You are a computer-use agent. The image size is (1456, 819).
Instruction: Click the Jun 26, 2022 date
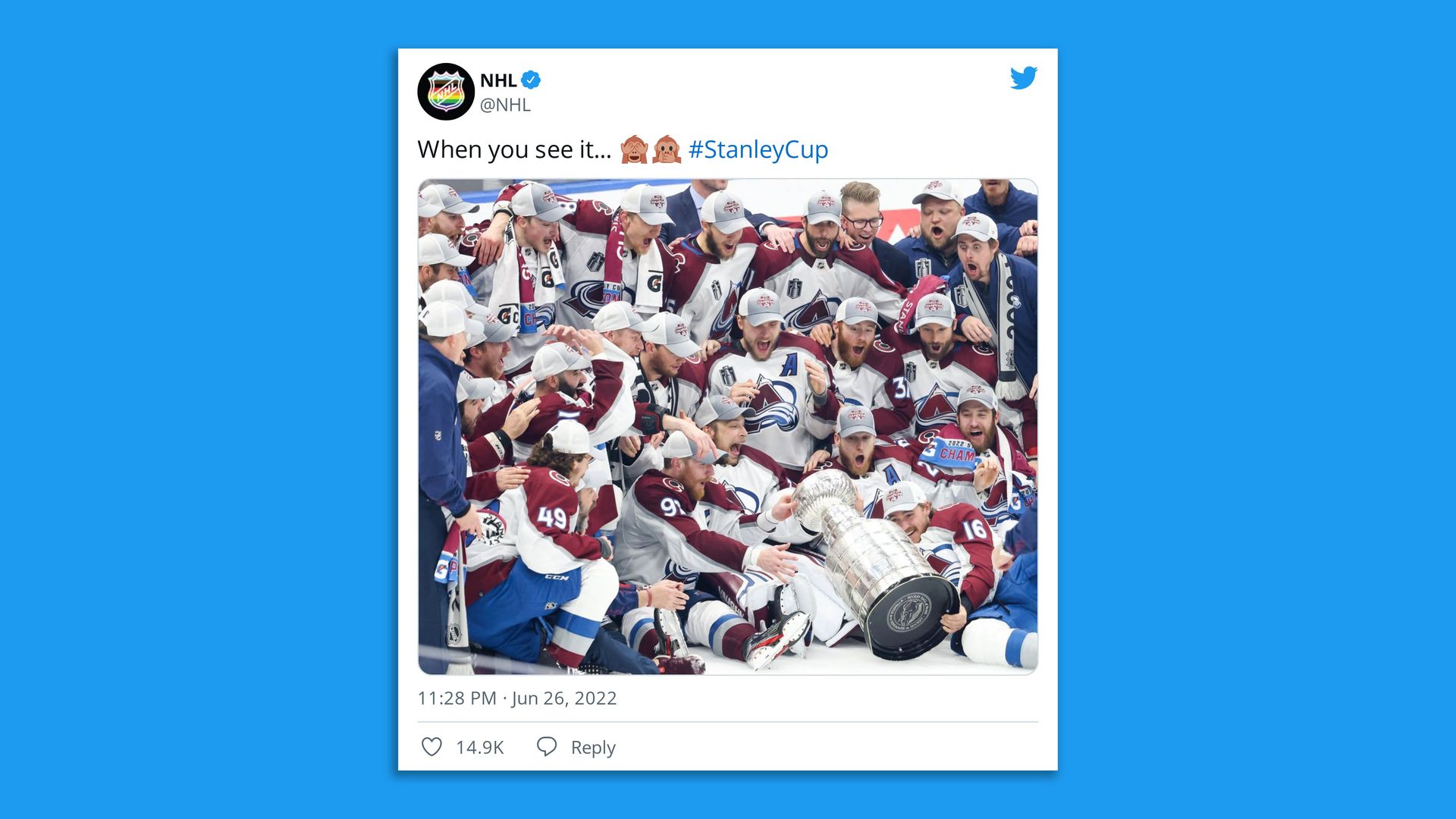click(x=564, y=698)
